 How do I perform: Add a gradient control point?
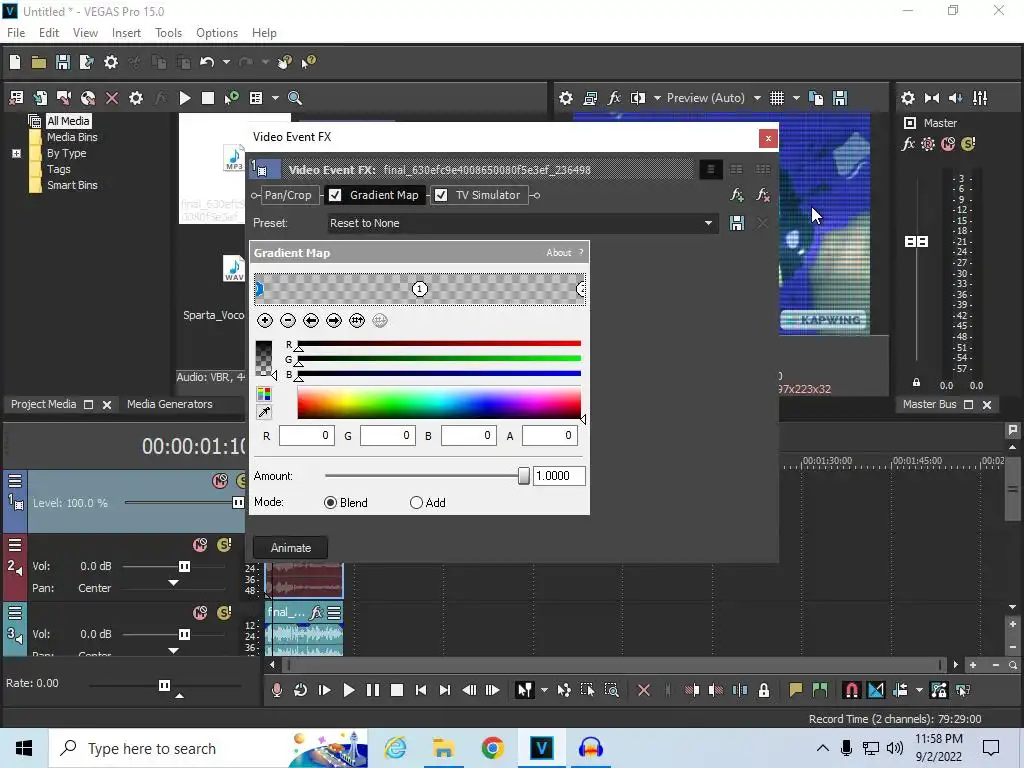[x=264, y=320]
